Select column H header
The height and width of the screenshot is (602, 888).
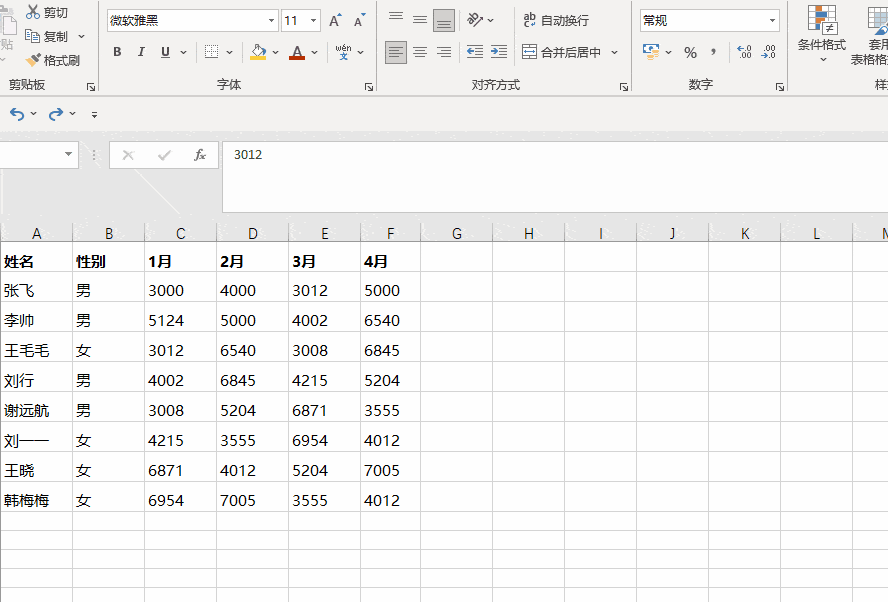[528, 233]
